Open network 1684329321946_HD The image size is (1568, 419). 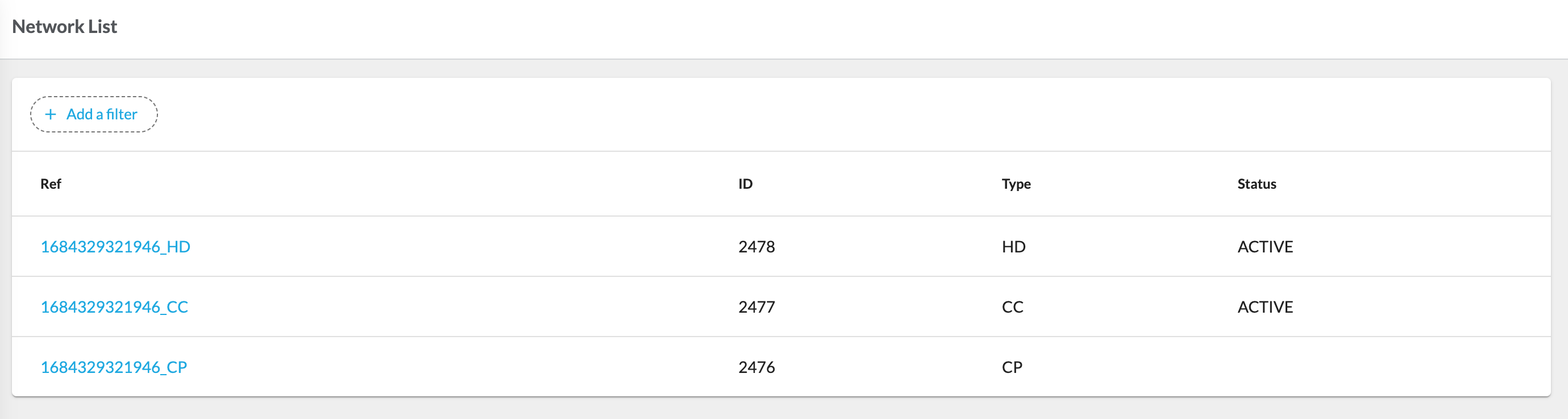(115, 246)
